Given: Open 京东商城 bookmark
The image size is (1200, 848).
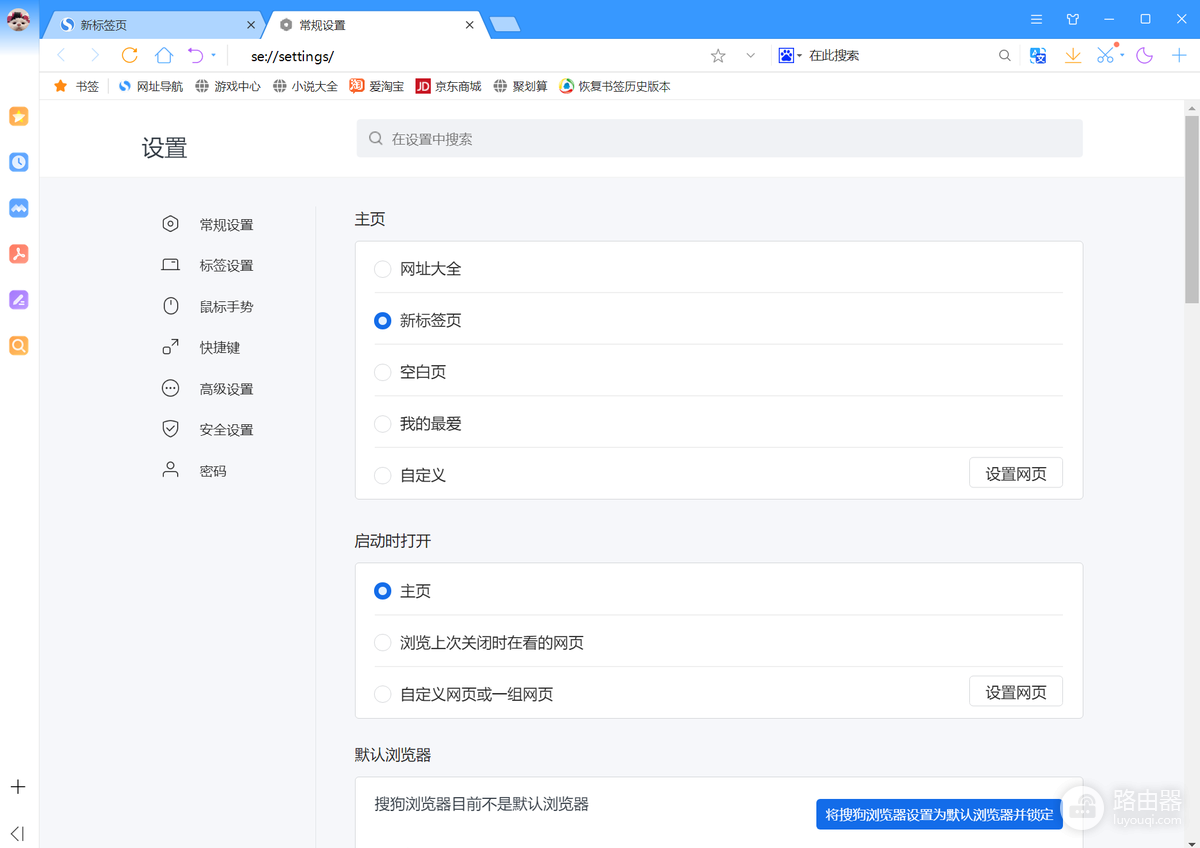Looking at the screenshot, I should [449, 87].
